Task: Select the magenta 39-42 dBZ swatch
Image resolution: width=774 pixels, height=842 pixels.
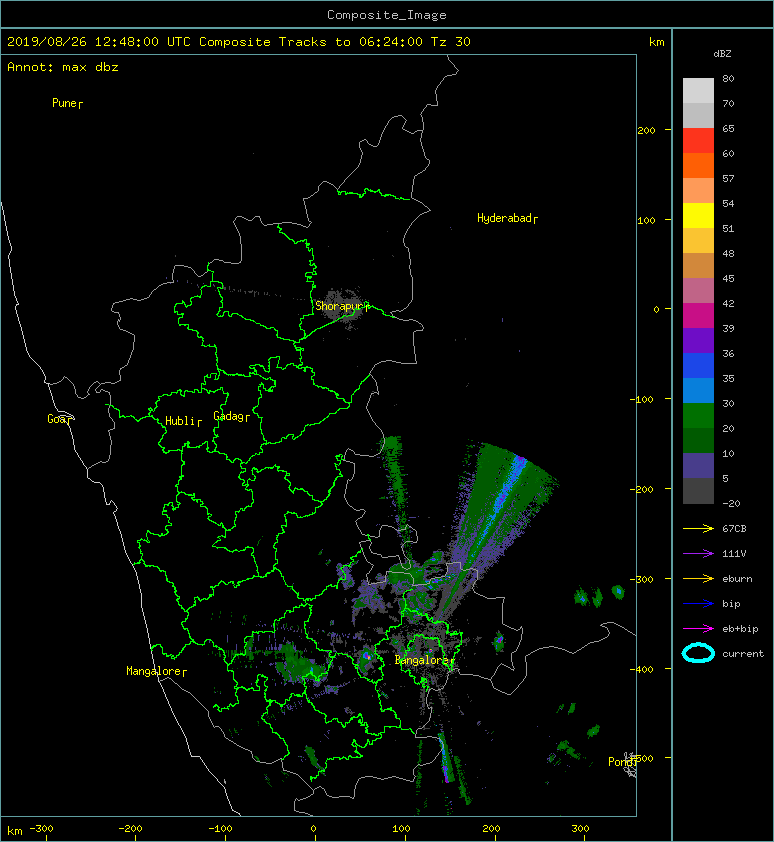Action: click(x=698, y=315)
